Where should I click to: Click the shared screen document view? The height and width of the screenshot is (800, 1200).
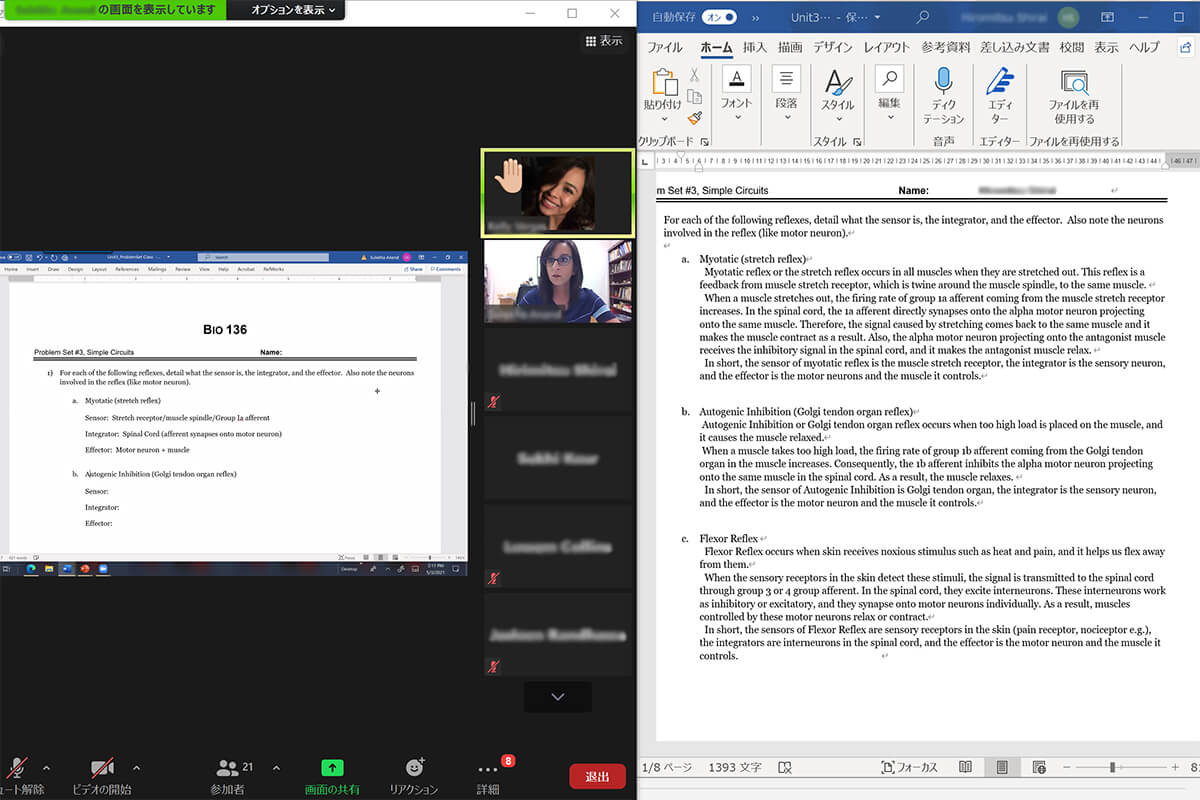[234, 414]
